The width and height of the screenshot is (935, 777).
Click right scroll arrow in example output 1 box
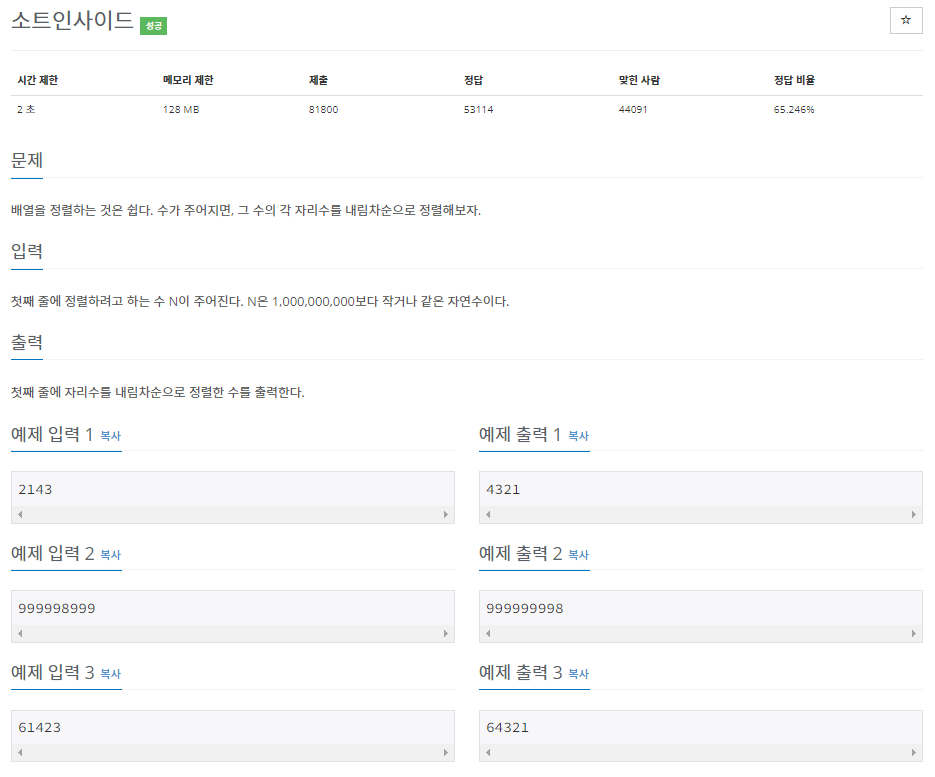[914, 514]
